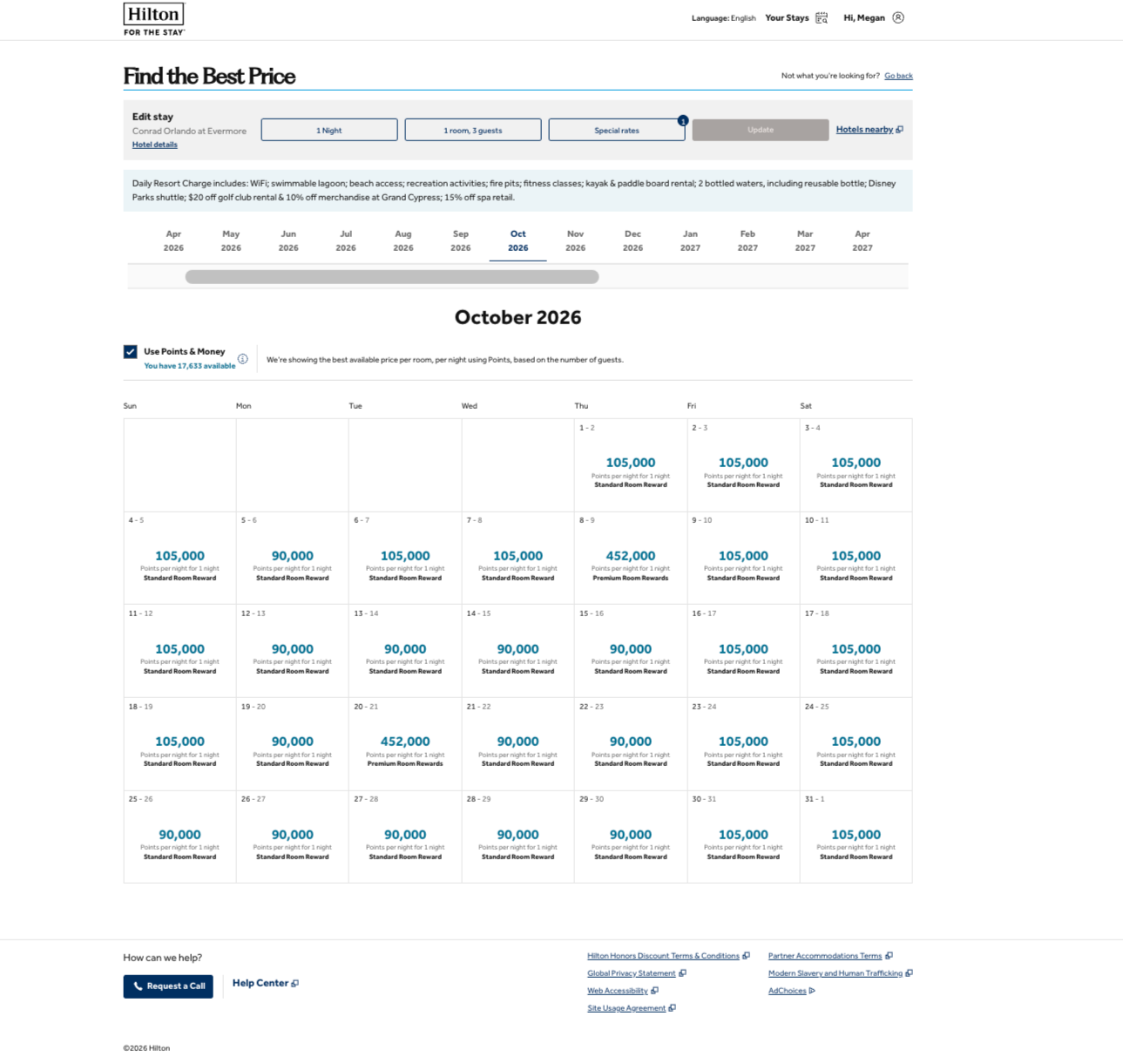Select the Sep 2026 month tab
Image resolution: width=1123 pixels, height=1064 pixels.
tap(460, 241)
